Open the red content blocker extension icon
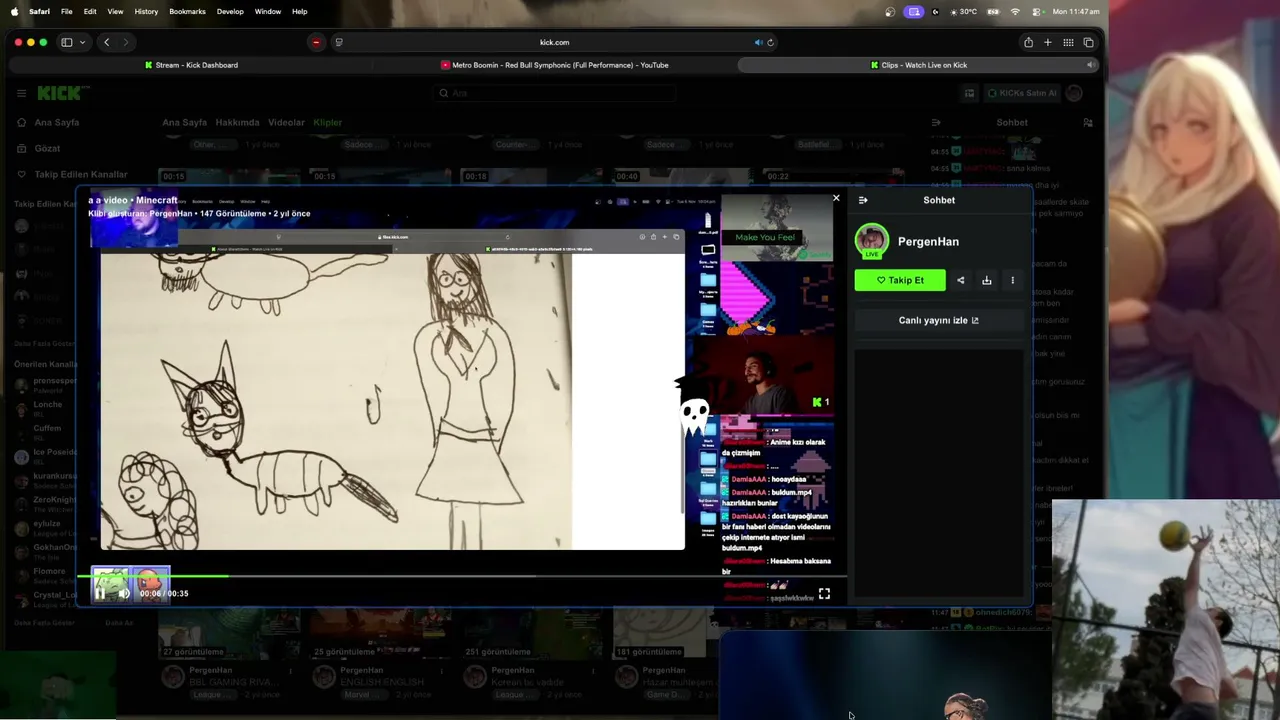Screen dimensions: 1280x720 (x=316, y=42)
